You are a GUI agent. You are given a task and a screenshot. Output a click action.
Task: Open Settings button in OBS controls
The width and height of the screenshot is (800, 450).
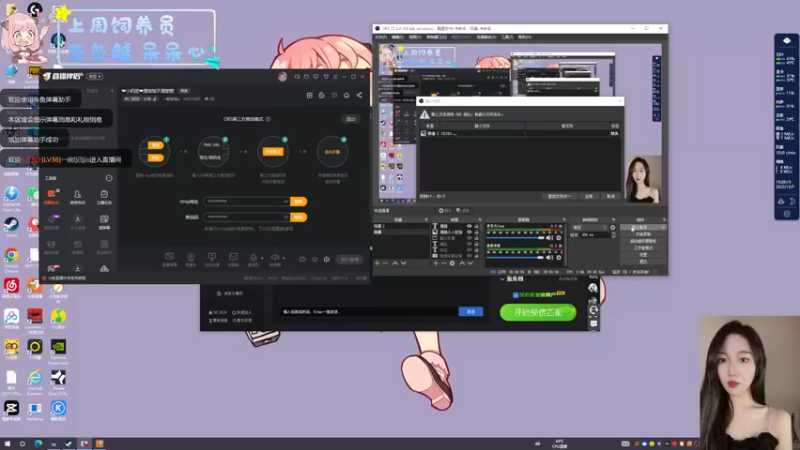tap(643, 255)
